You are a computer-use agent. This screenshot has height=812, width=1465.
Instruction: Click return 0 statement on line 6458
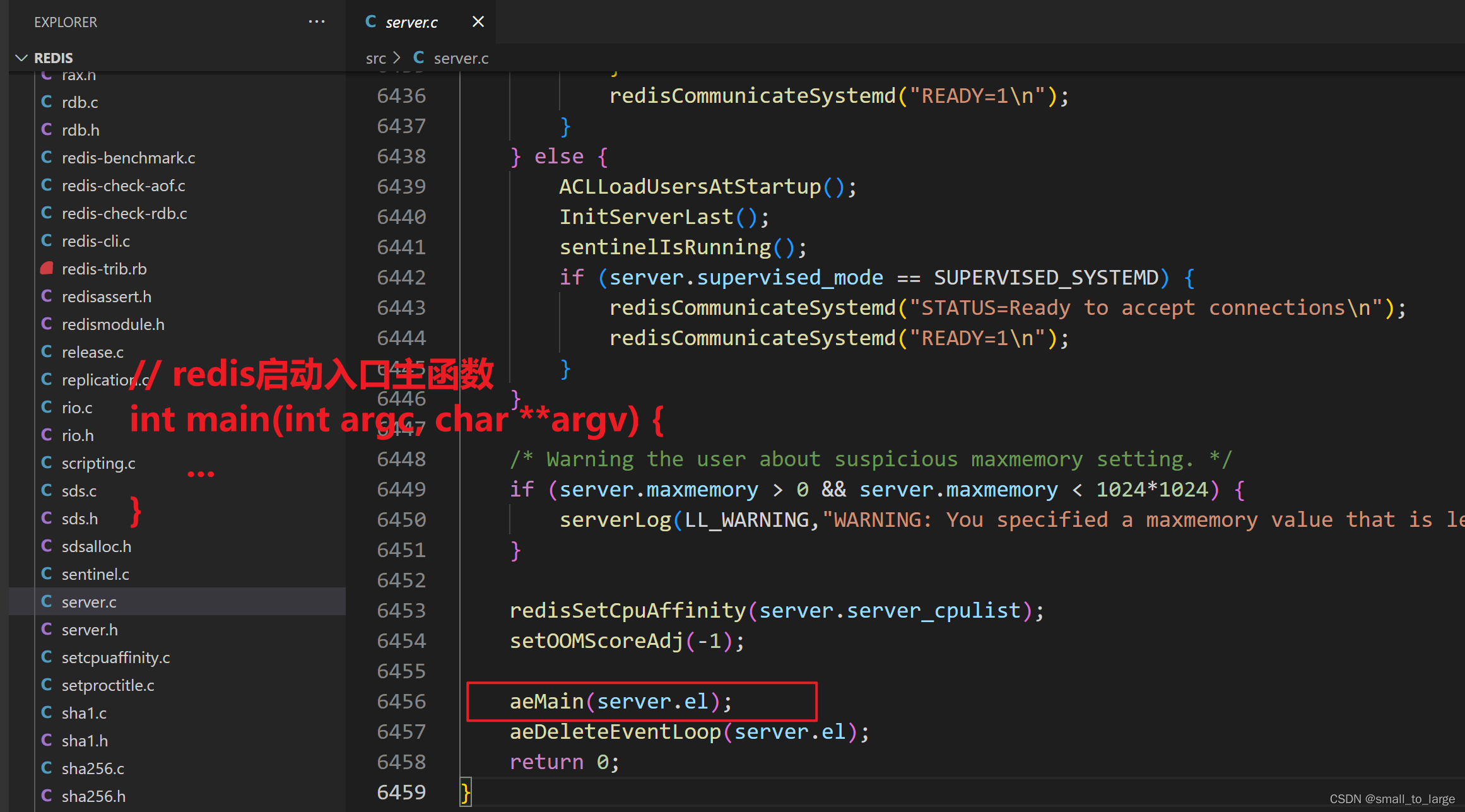coord(565,762)
